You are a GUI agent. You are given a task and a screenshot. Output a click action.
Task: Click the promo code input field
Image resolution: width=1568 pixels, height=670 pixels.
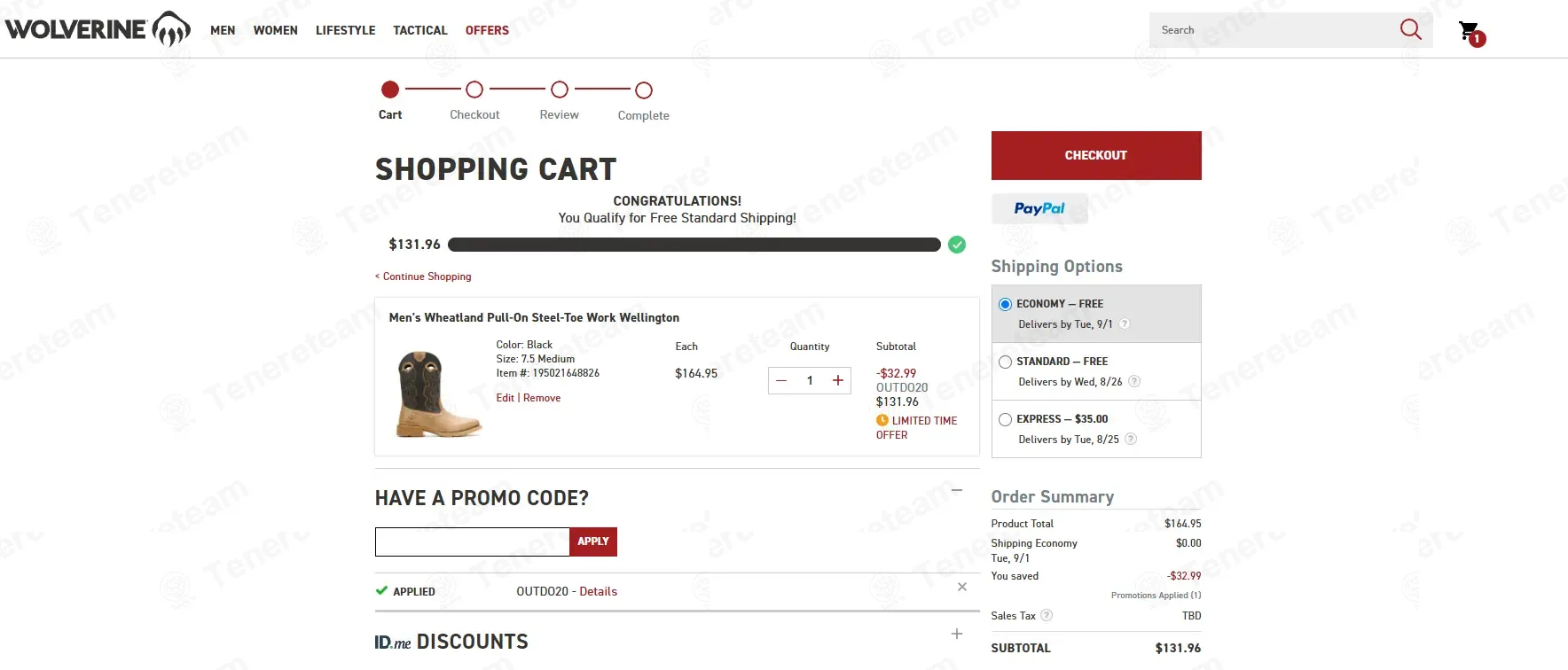[x=472, y=541]
